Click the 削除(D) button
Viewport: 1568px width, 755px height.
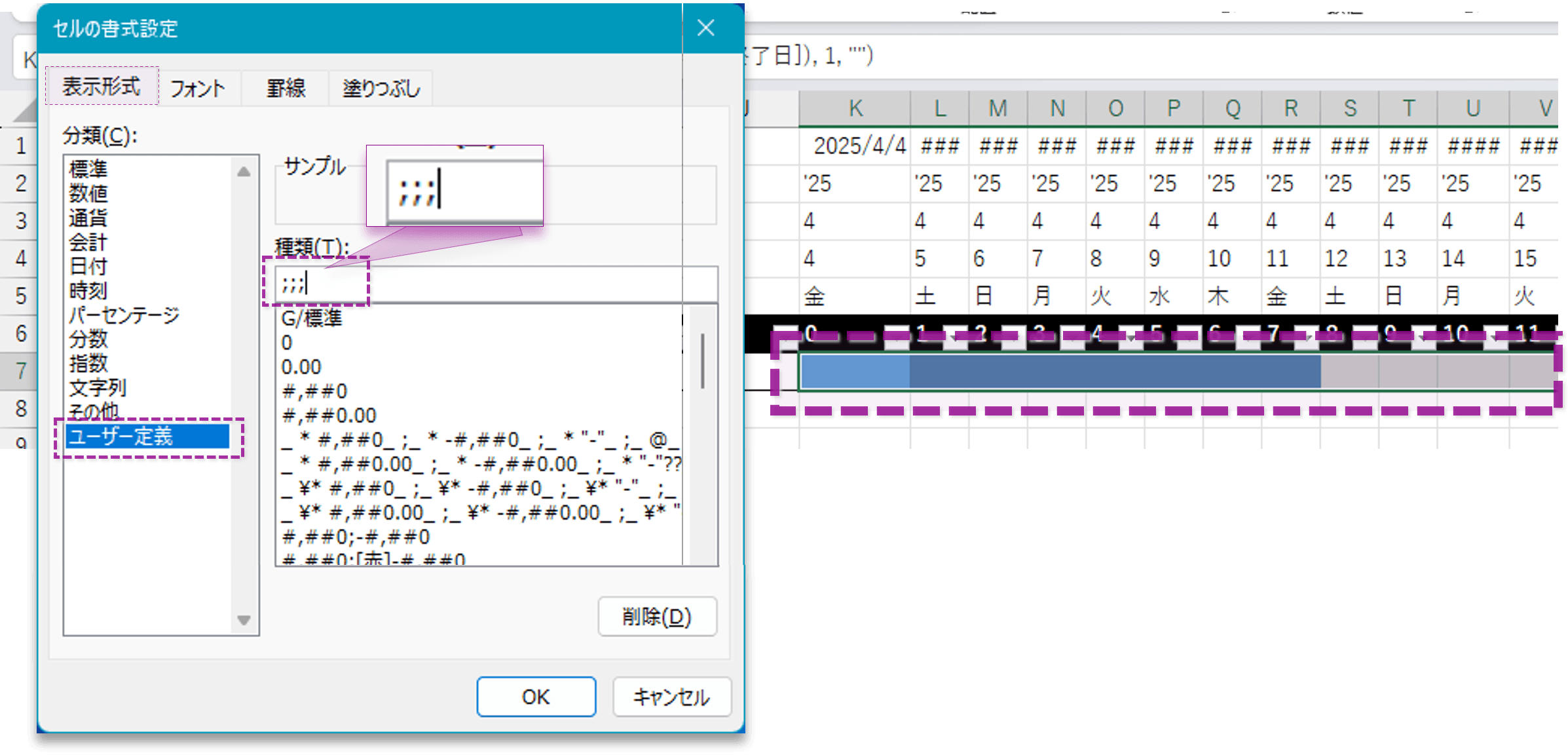click(657, 616)
